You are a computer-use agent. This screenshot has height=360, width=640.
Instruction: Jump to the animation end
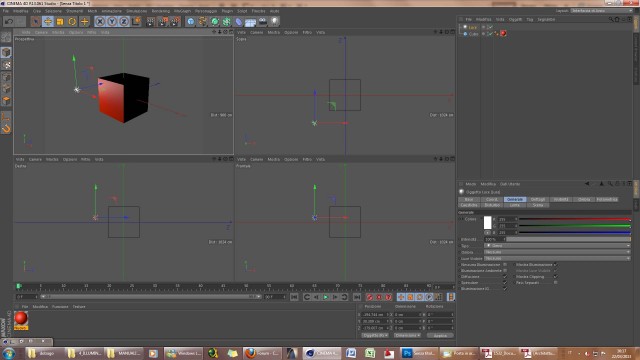click(x=357, y=297)
